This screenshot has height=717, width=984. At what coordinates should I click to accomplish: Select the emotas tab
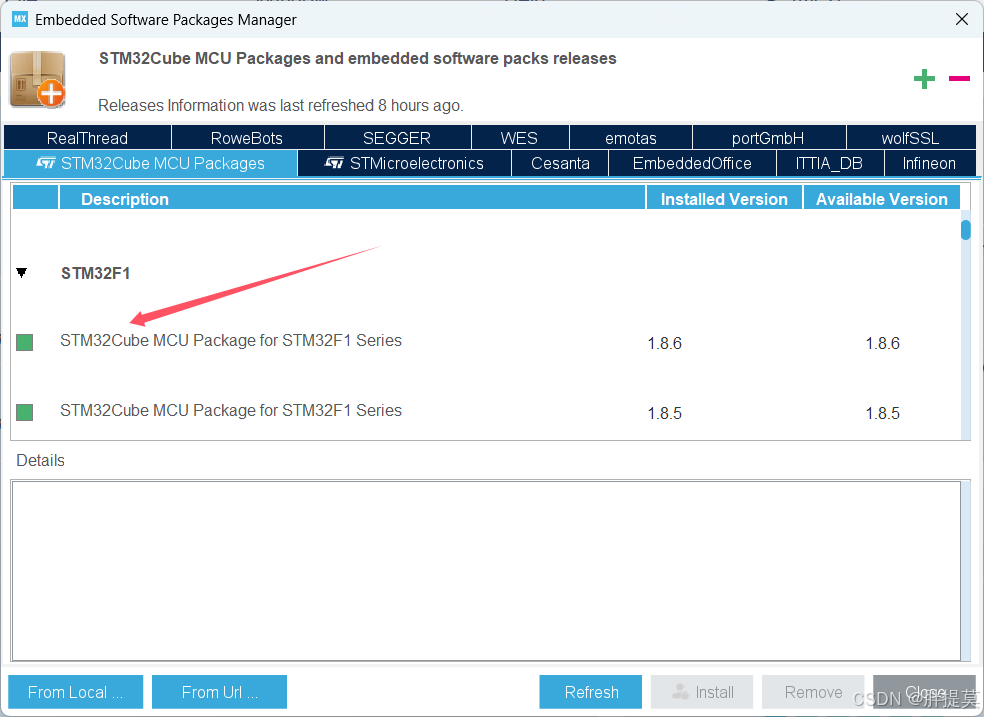pyautogui.click(x=631, y=137)
